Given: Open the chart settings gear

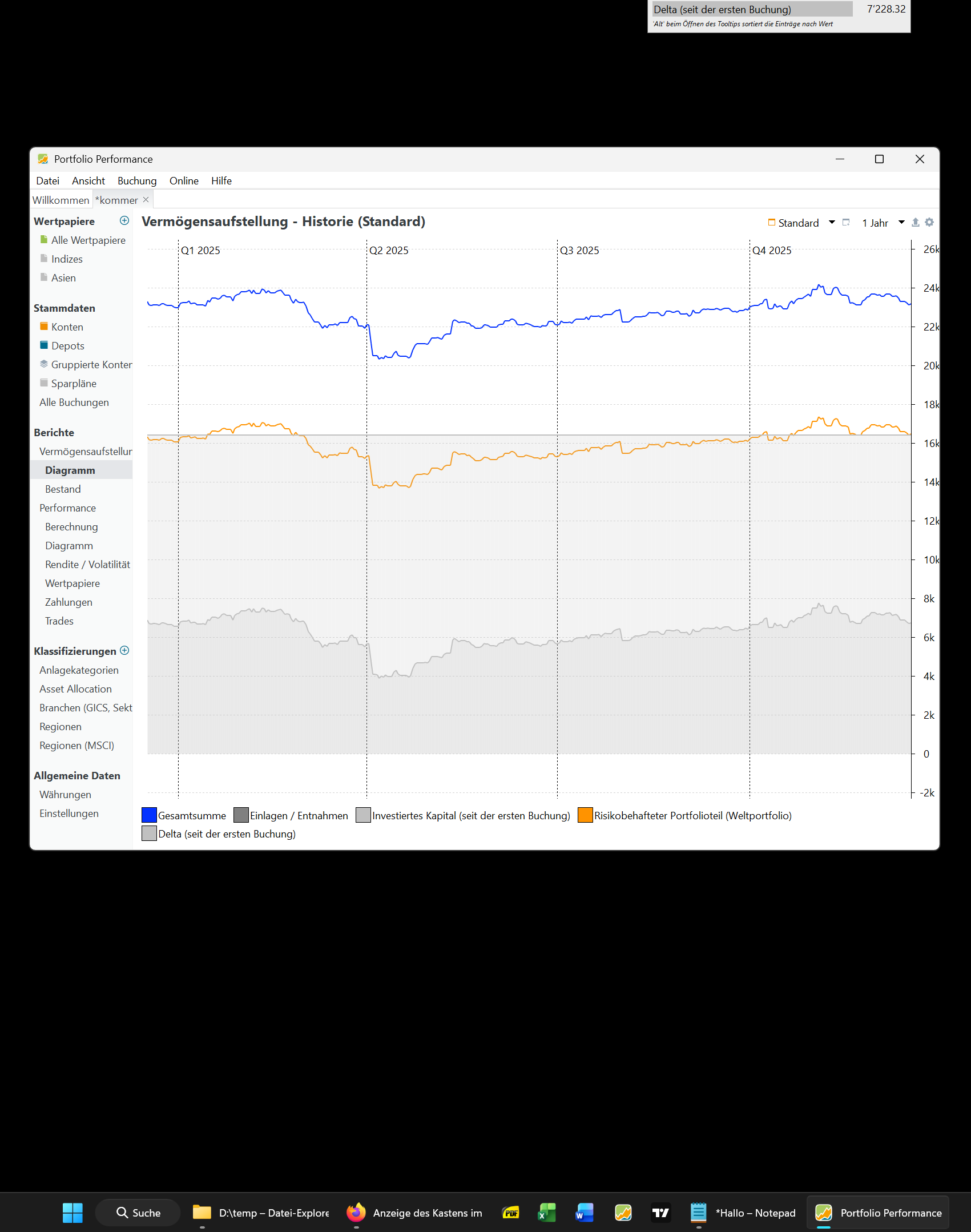Looking at the screenshot, I should click(929, 223).
